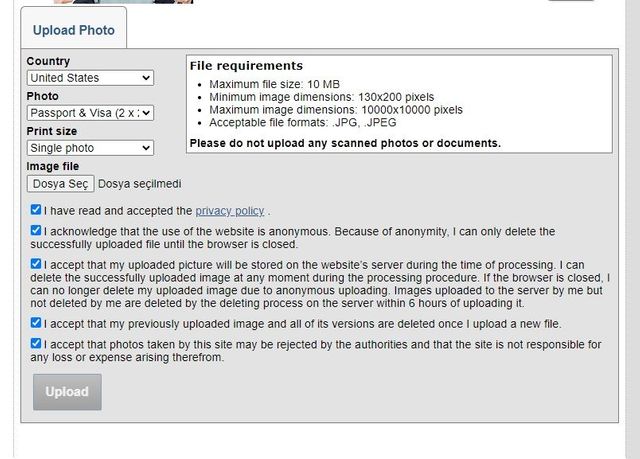
Task: Toggle the anonymous website use acknowledgment checkbox
Action: tap(36, 231)
